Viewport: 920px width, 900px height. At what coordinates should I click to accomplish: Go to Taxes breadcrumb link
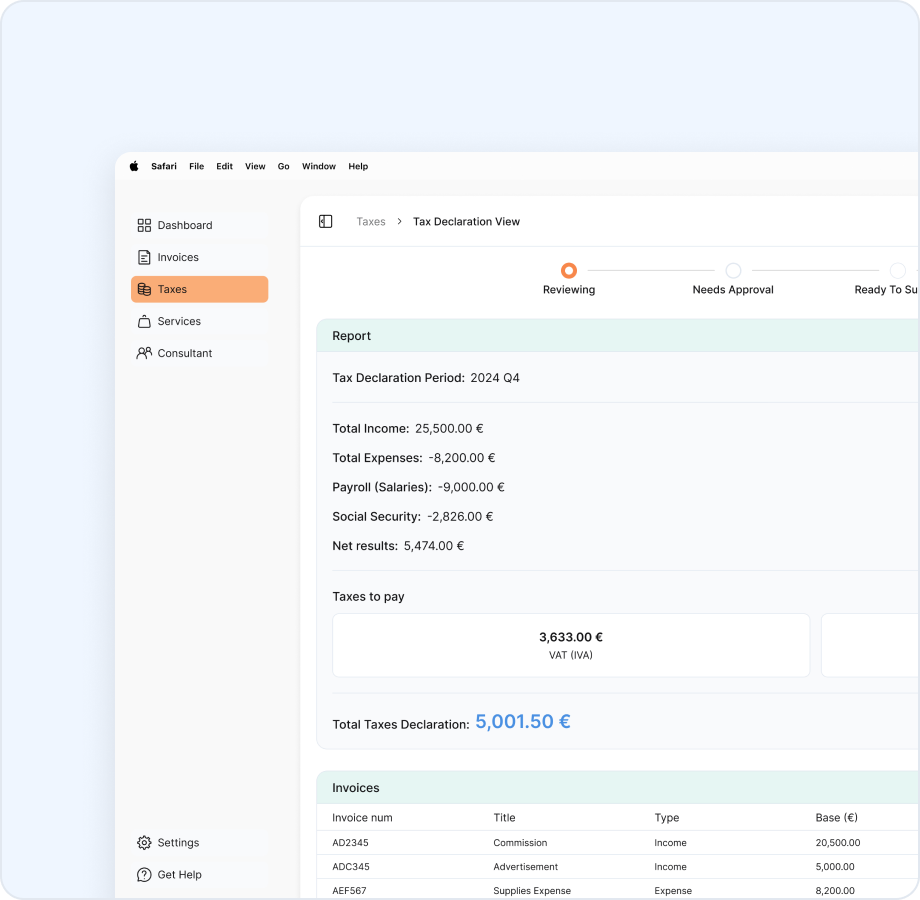371,222
